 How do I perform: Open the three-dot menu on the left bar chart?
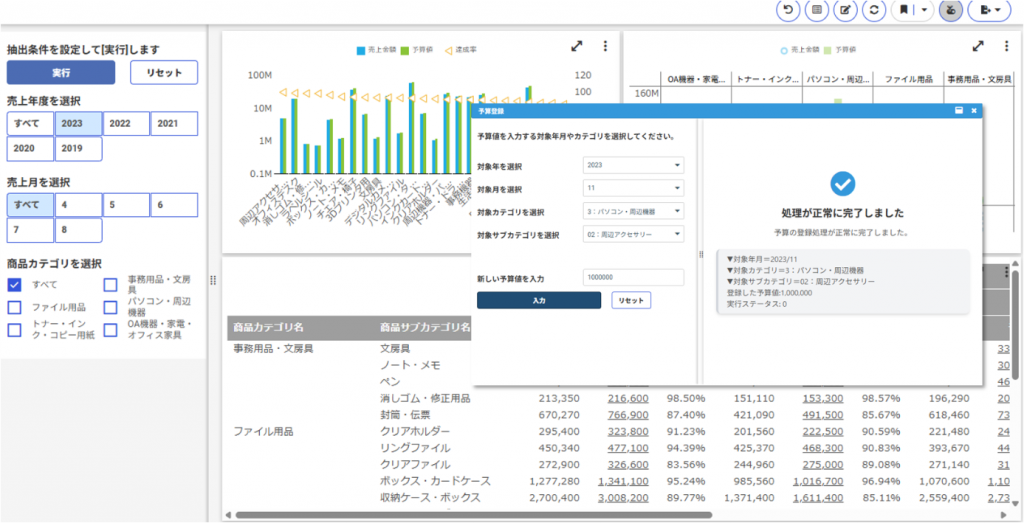(x=605, y=46)
